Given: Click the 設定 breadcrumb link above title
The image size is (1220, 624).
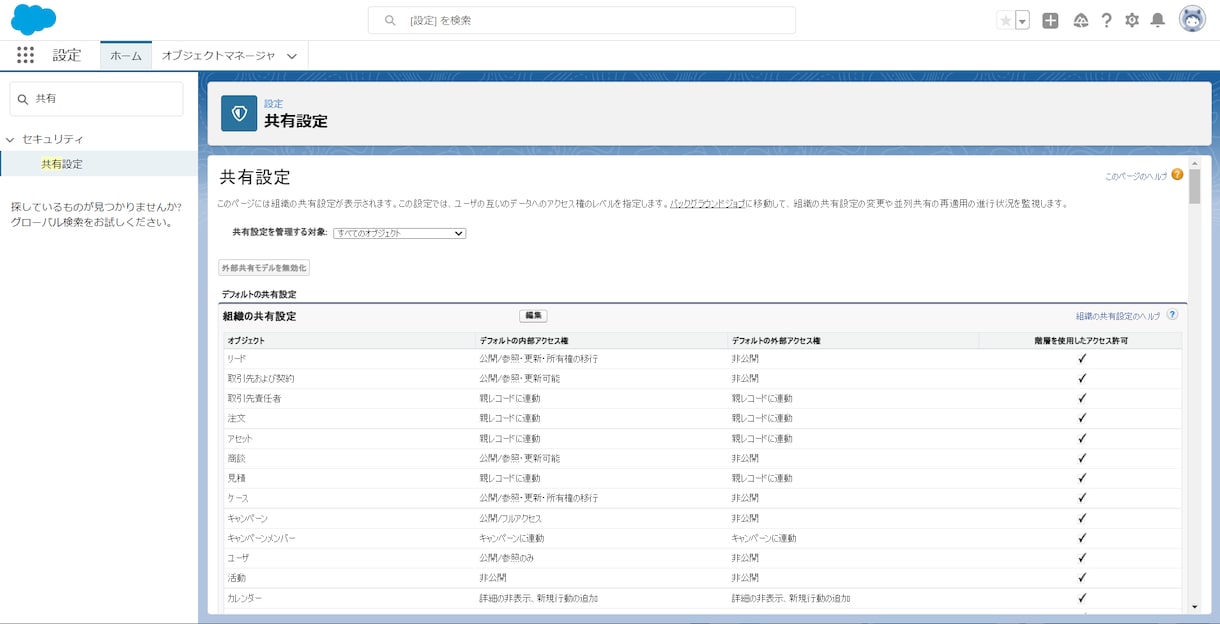Looking at the screenshot, I should pos(273,104).
